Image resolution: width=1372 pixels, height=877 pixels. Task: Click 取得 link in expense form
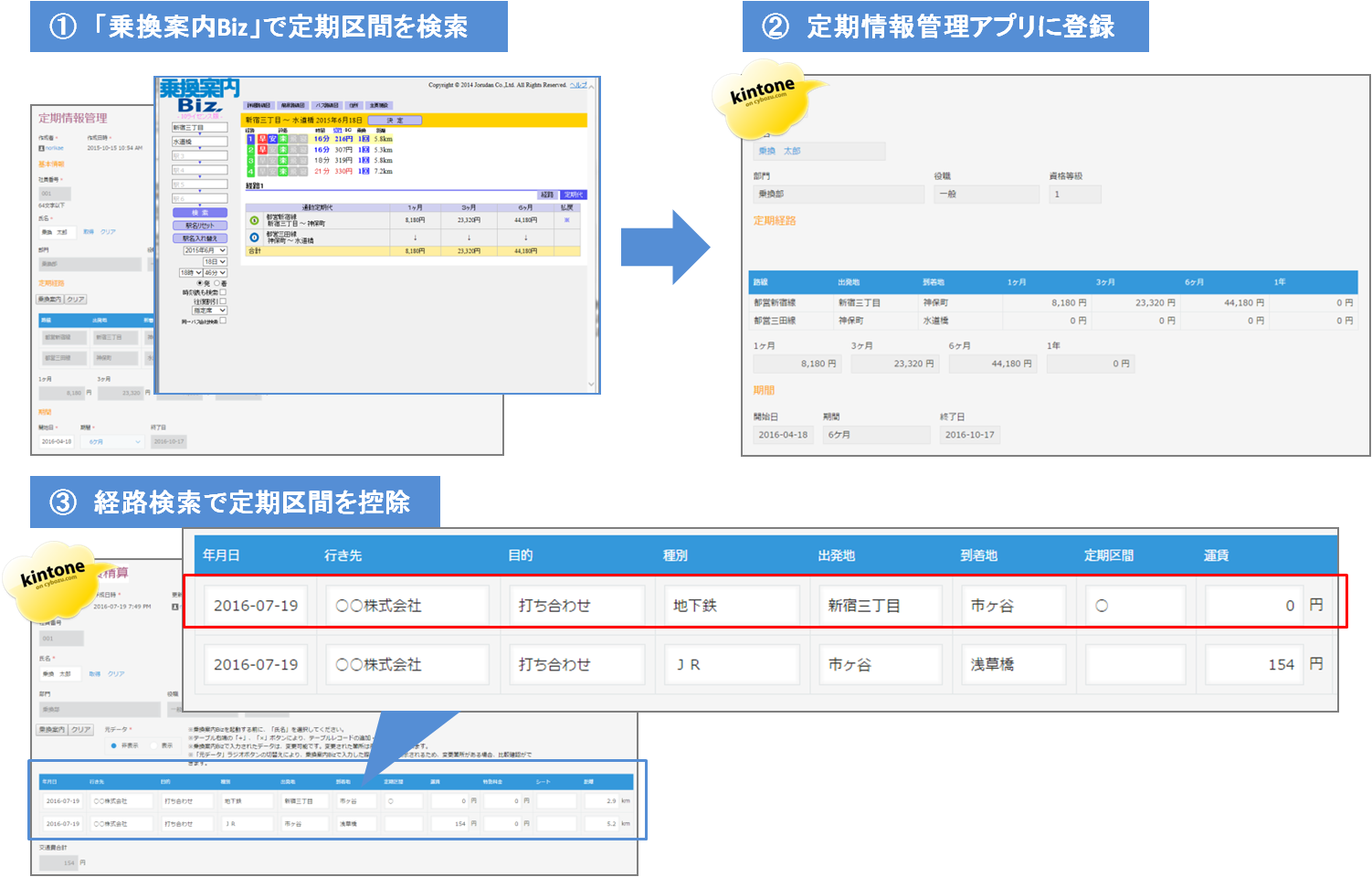[x=95, y=674]
